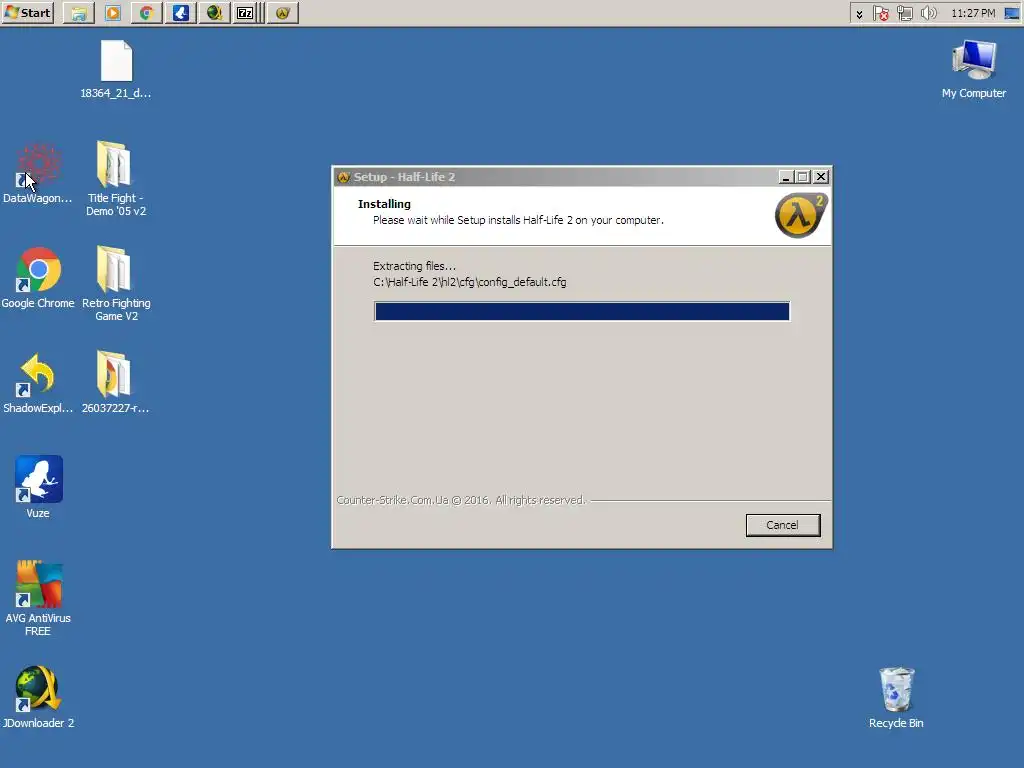This screenshot has height=768, width=1024.
Task: Open JDownloader from the taskbar quick launch
Action: coord(214,13)
